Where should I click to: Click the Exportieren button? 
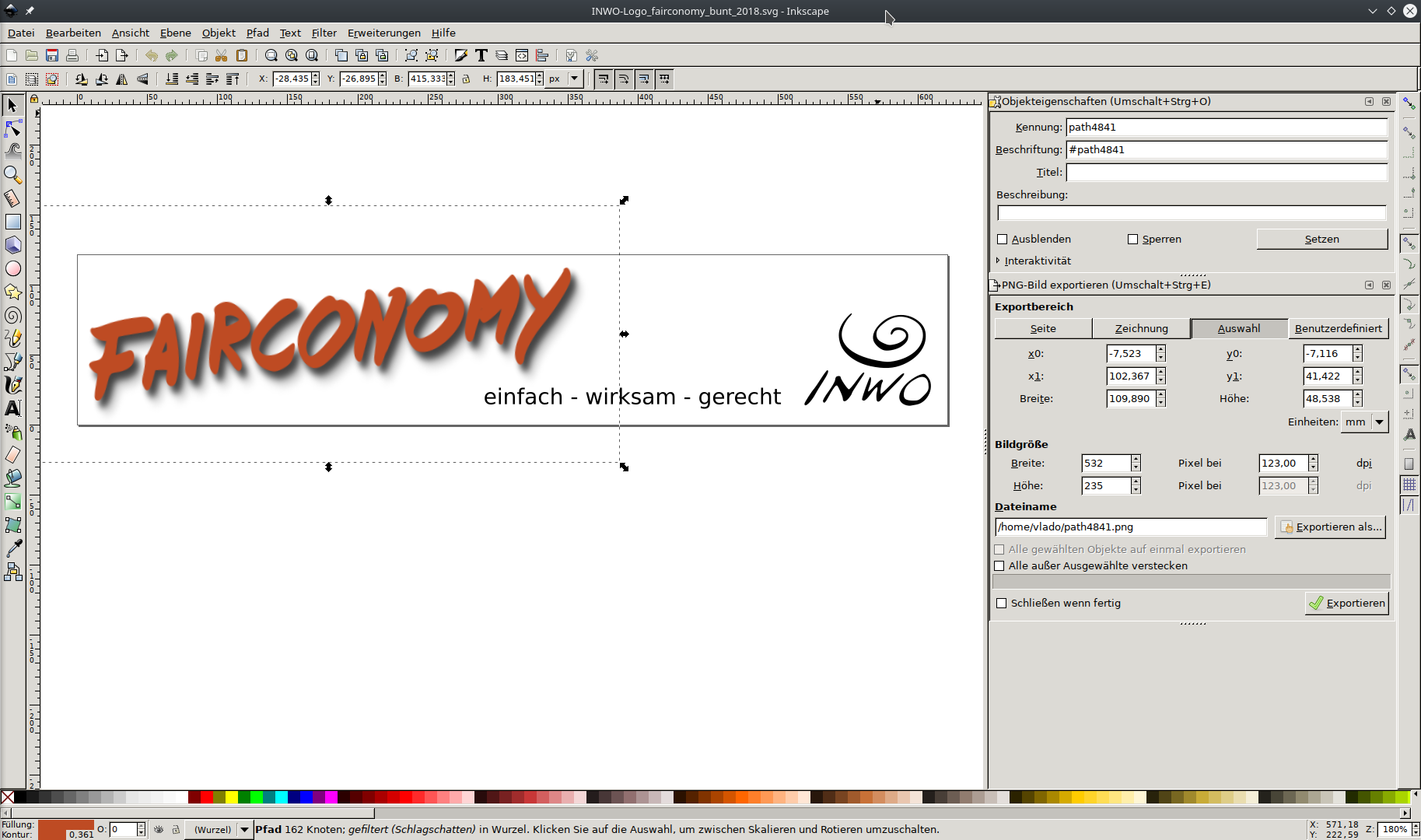point(1346,603)
